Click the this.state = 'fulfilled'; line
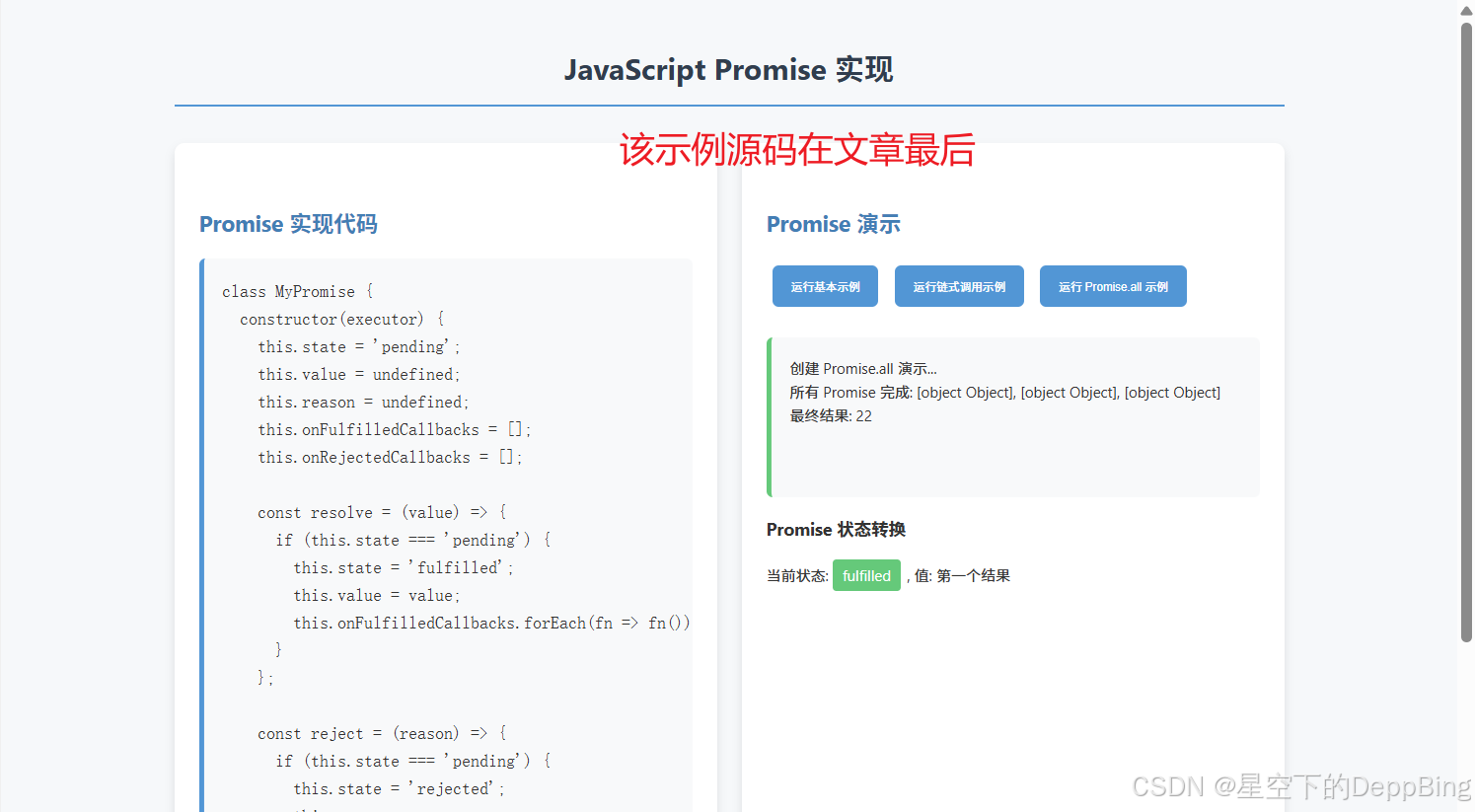This screenshot has height=812, width=1475. coord(404,568)
